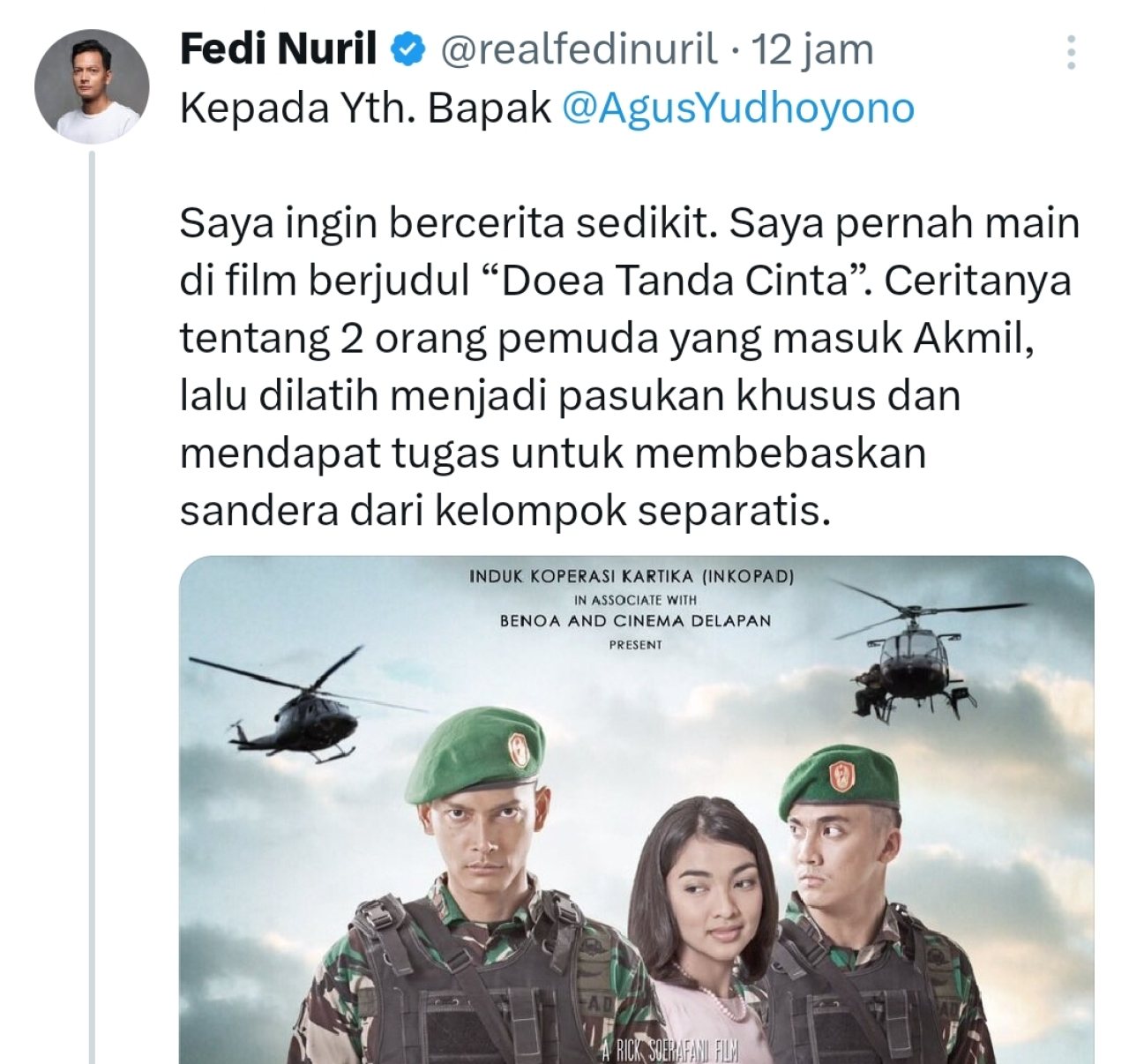Open the @AgusYudhoyono mention
The height and width of the screenshot is (1064, 1129).
[x=738, y=109]
